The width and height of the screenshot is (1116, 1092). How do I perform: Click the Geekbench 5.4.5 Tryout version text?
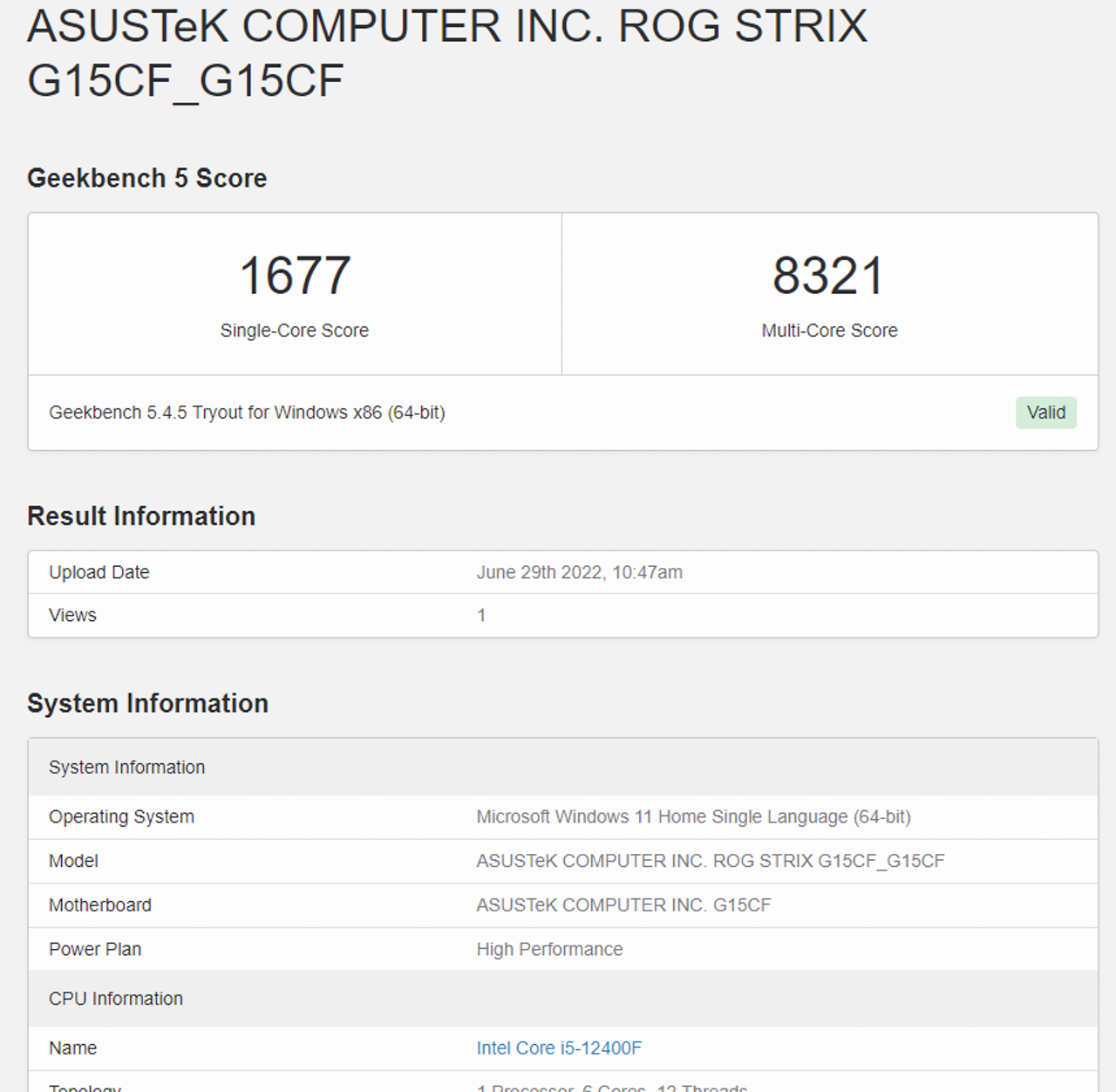[x=247, y=413]
